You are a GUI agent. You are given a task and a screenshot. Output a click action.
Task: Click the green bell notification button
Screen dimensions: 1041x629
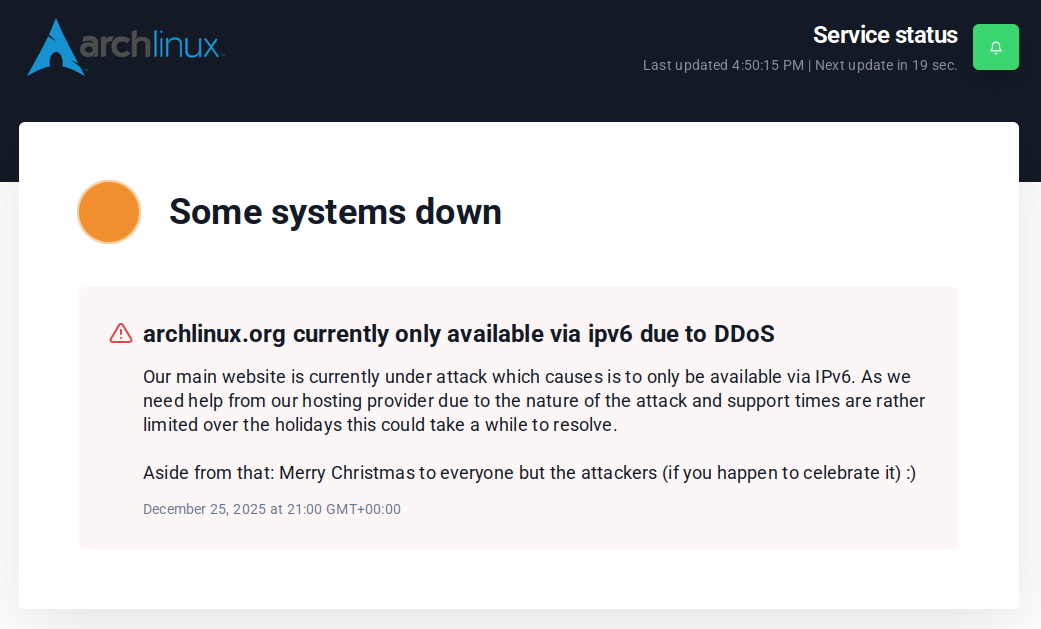pos(995,47)
